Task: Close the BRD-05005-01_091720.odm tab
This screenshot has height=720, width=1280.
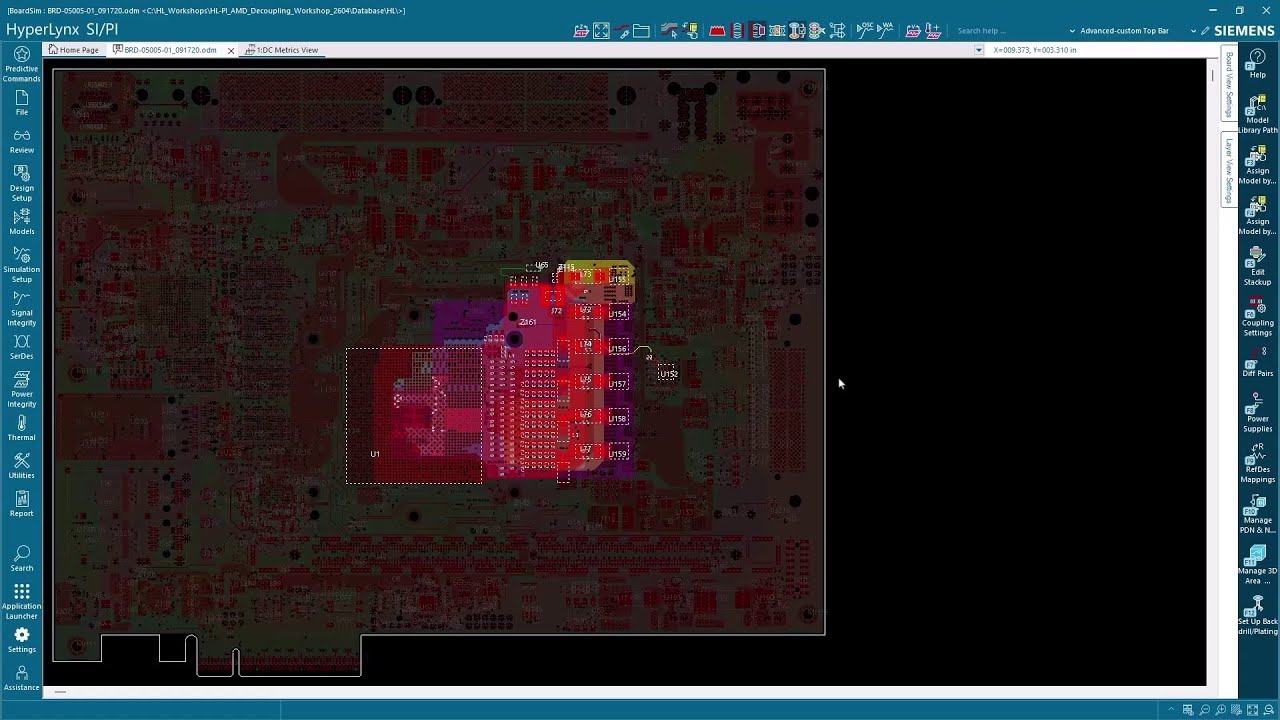Action: [231, 50]
